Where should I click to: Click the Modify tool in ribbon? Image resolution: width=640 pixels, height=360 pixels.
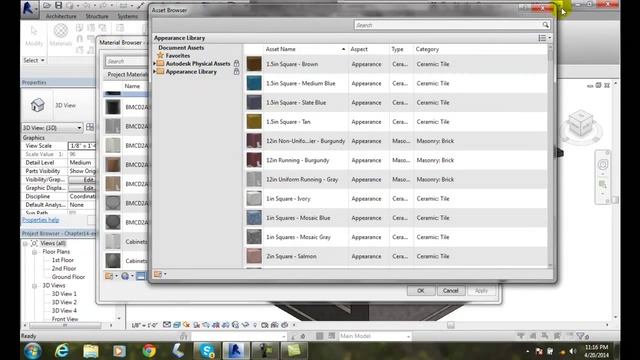point(34,36)
